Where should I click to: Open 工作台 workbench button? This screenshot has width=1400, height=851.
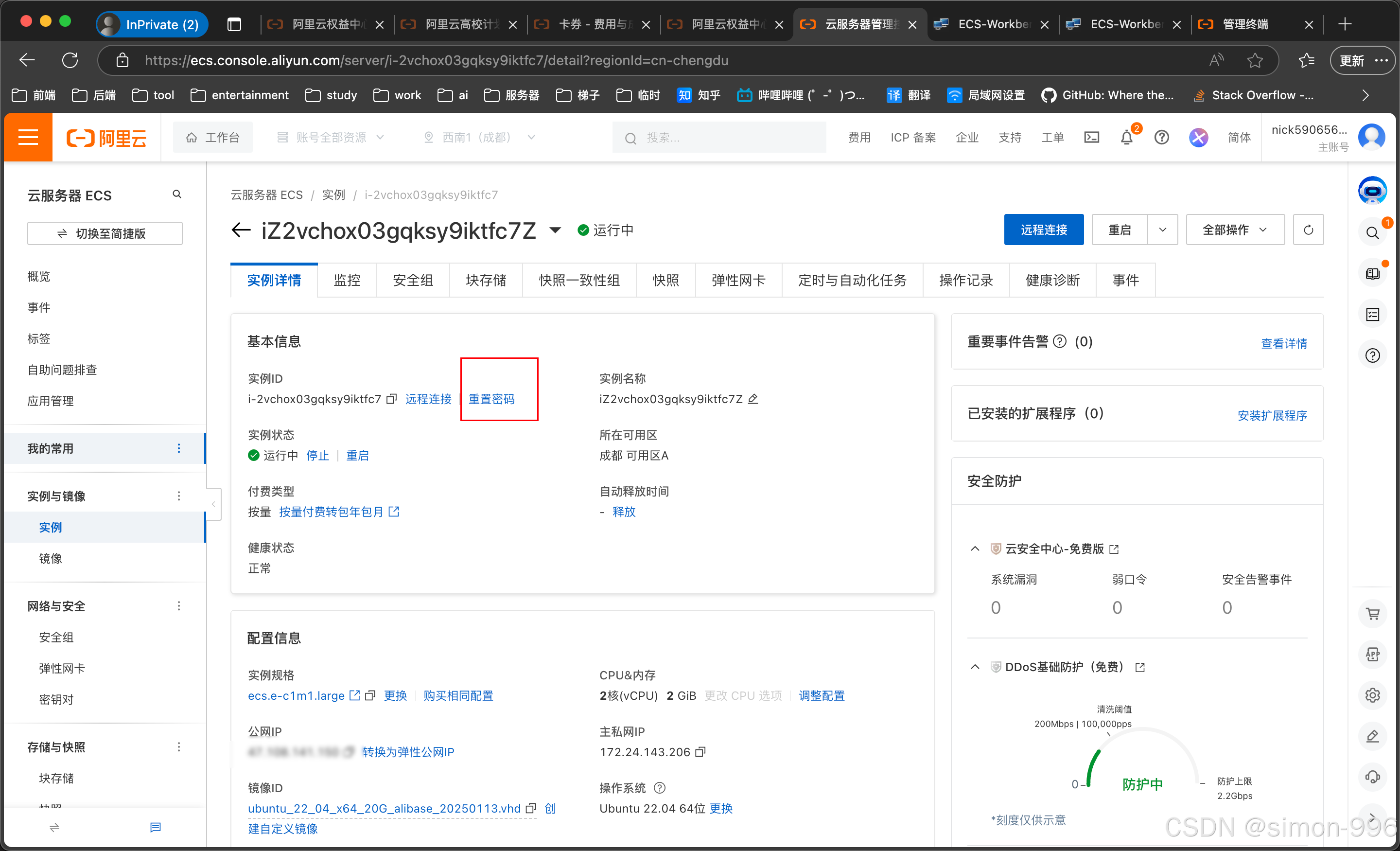[213, 138]
